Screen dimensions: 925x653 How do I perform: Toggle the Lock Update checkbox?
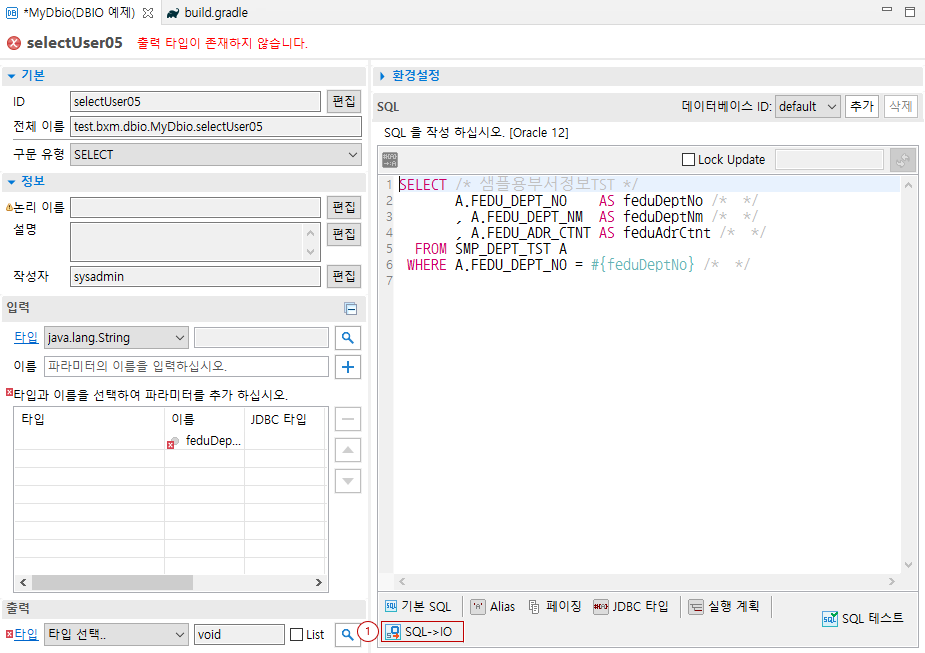688,159
